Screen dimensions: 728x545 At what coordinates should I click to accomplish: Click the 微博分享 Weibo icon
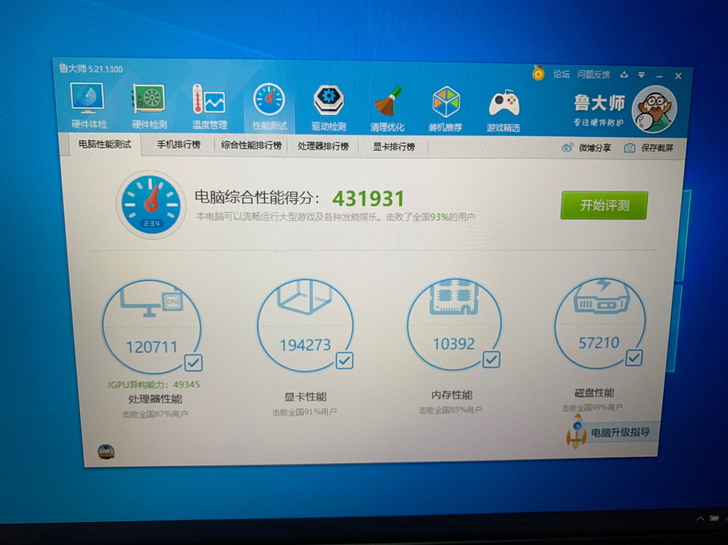[x=567, y=148]
